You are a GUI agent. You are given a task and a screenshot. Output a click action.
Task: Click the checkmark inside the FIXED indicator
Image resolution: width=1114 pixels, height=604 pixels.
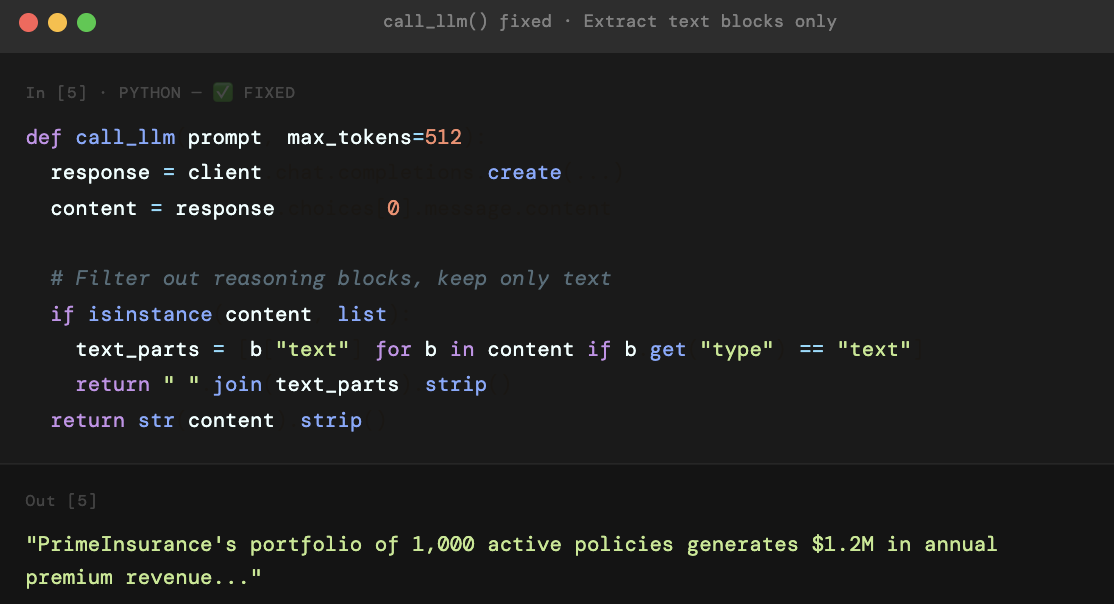tap(222, 92)
